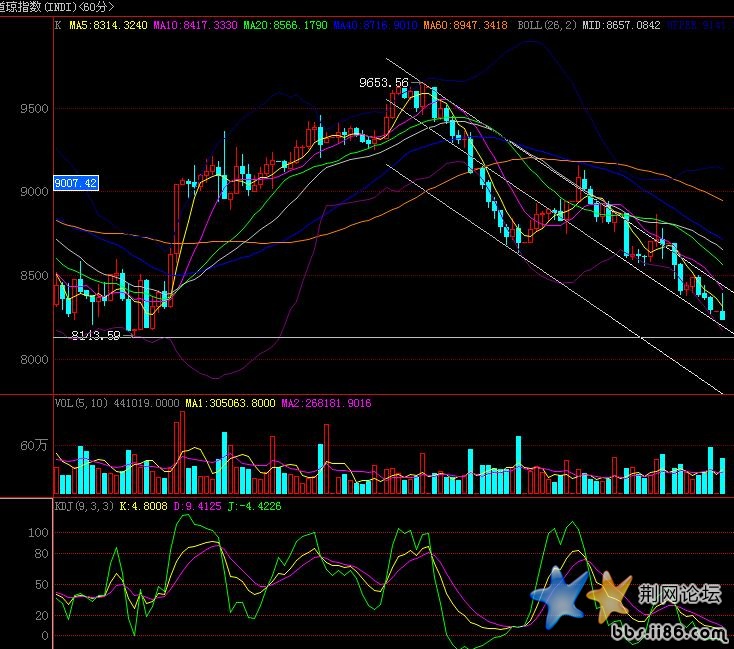734x649 pixels.
Task: Click the D:9.4125 value
Action: point(197,506)
